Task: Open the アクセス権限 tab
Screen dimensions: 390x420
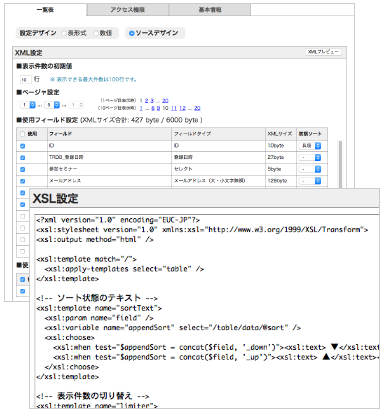Action: [128, 10]
